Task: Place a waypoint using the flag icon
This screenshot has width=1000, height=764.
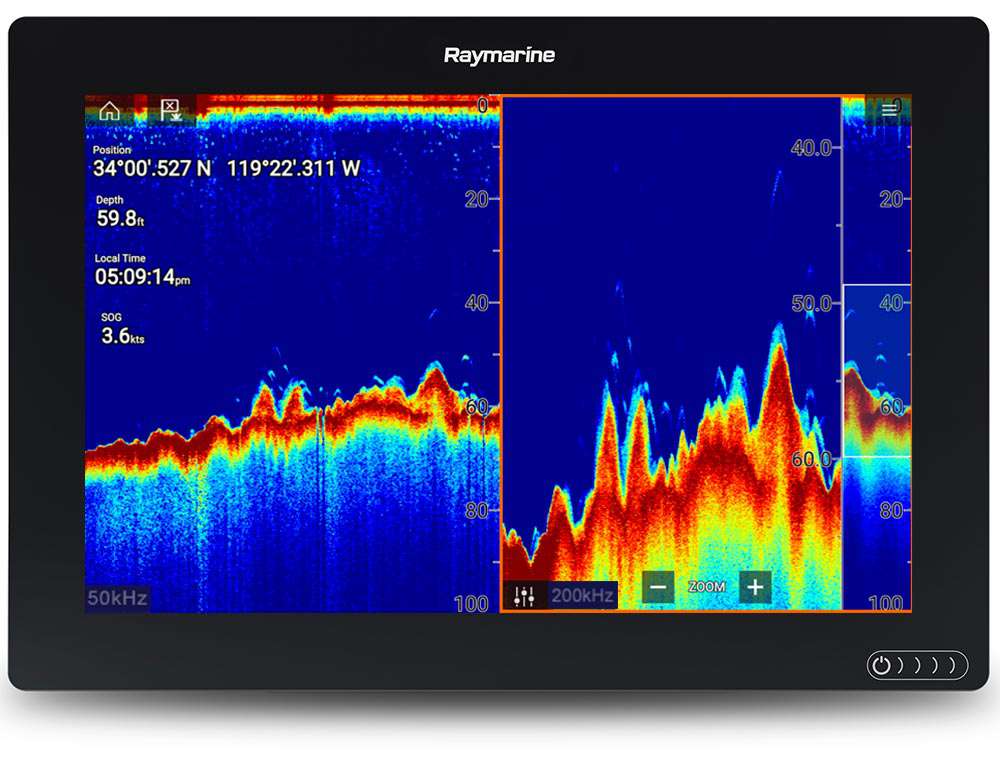Action: pos(171,110)
